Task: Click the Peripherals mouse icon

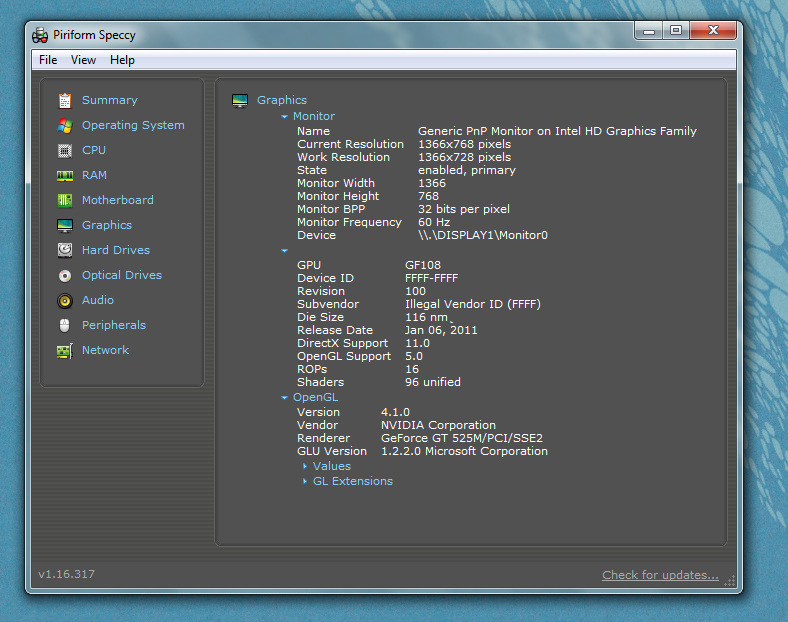Action: 65,326
